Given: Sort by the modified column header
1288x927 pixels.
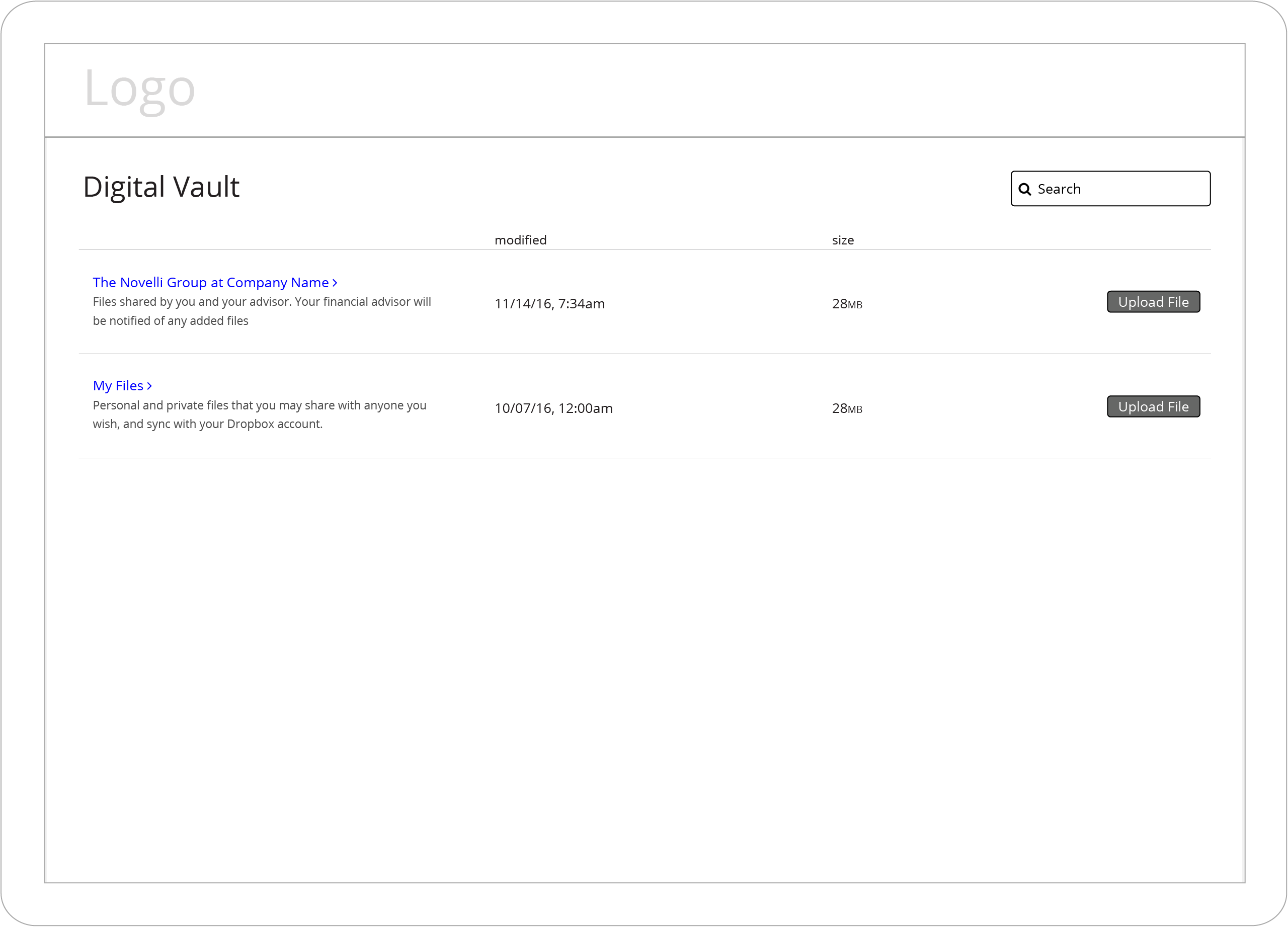Looking at the screenshot, I should pyautogui.click(x=520, y=240).
